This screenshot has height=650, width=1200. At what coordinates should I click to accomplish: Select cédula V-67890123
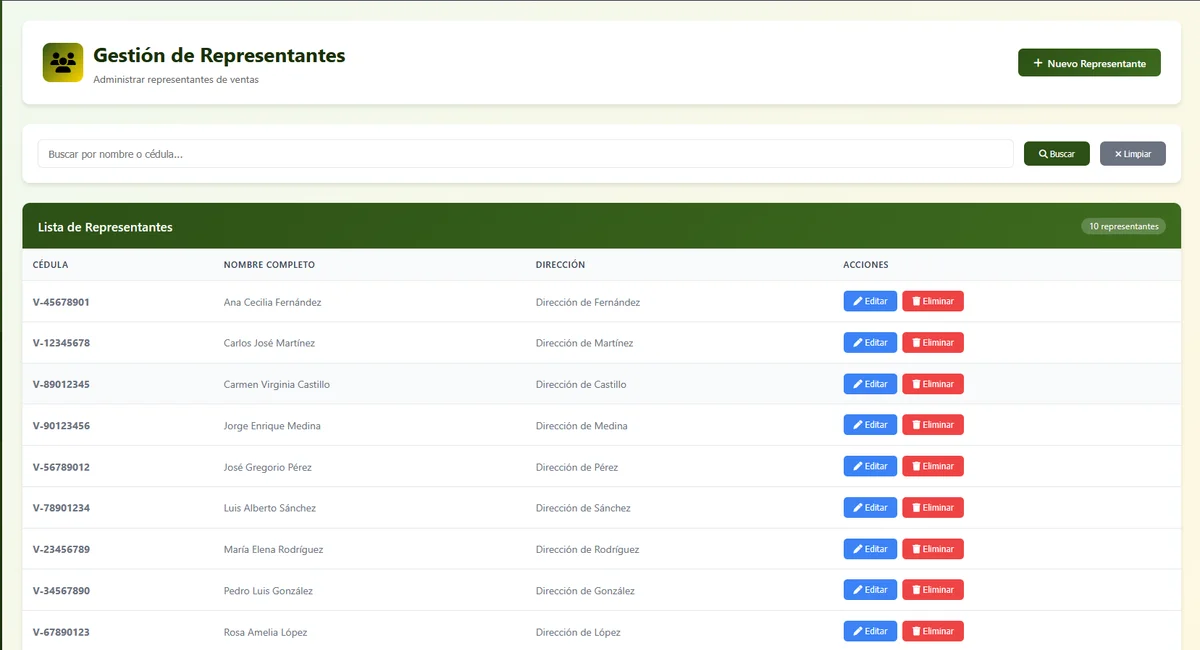pos(61,632)
